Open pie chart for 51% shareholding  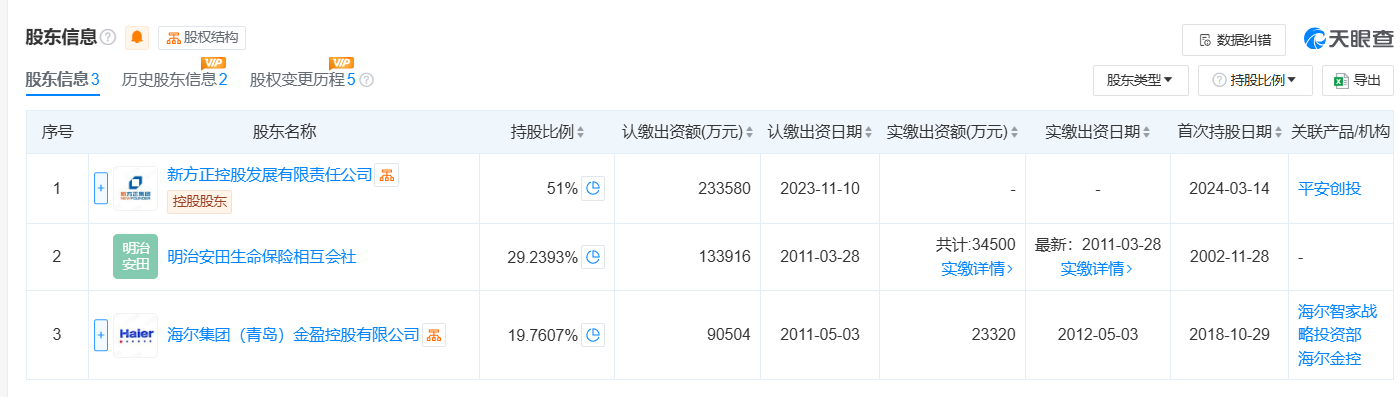[x=593, y=188]
